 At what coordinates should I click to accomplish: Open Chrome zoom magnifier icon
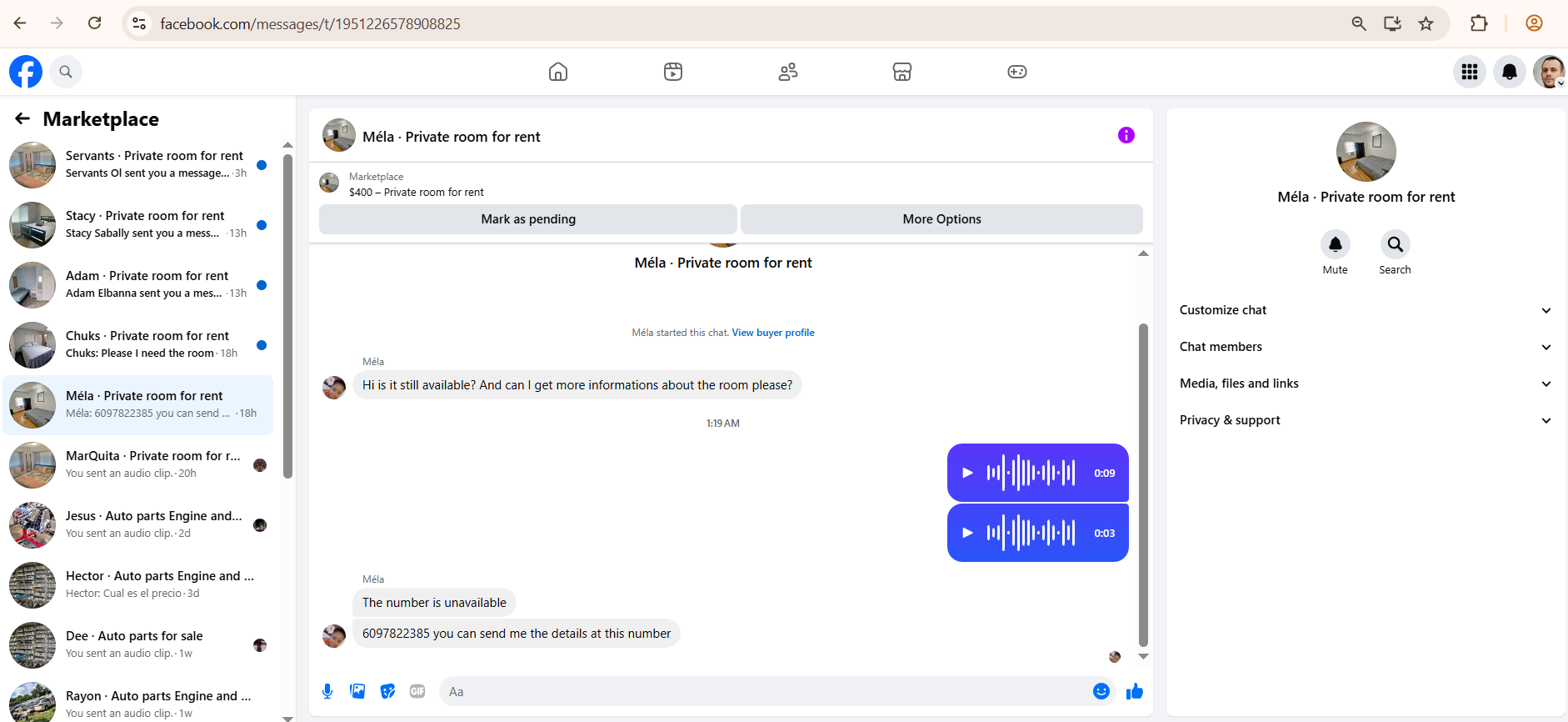click(1359, 23)
